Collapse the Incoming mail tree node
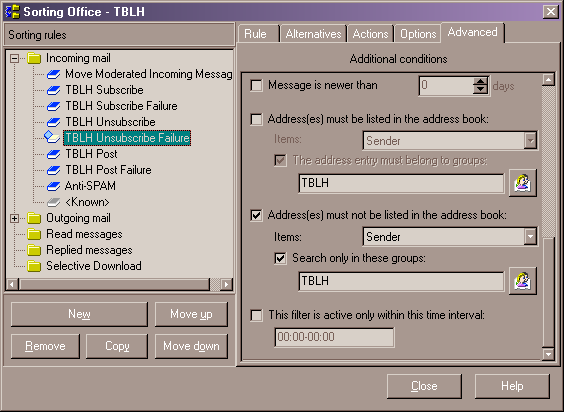Image resolution: width=564 pixels, height=412 pixels. [x=14, y=58]
